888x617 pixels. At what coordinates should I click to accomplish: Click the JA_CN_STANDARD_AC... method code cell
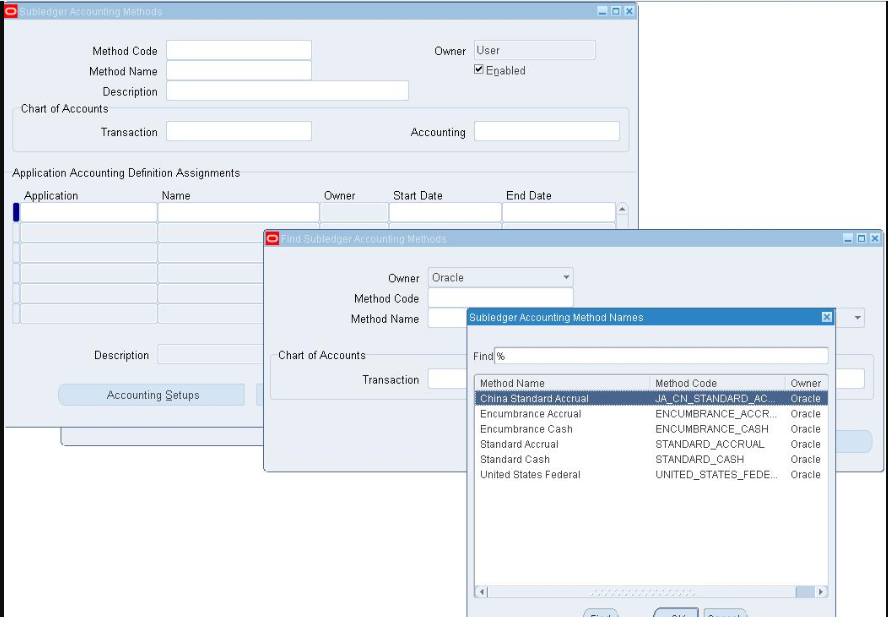coord(715,398)
